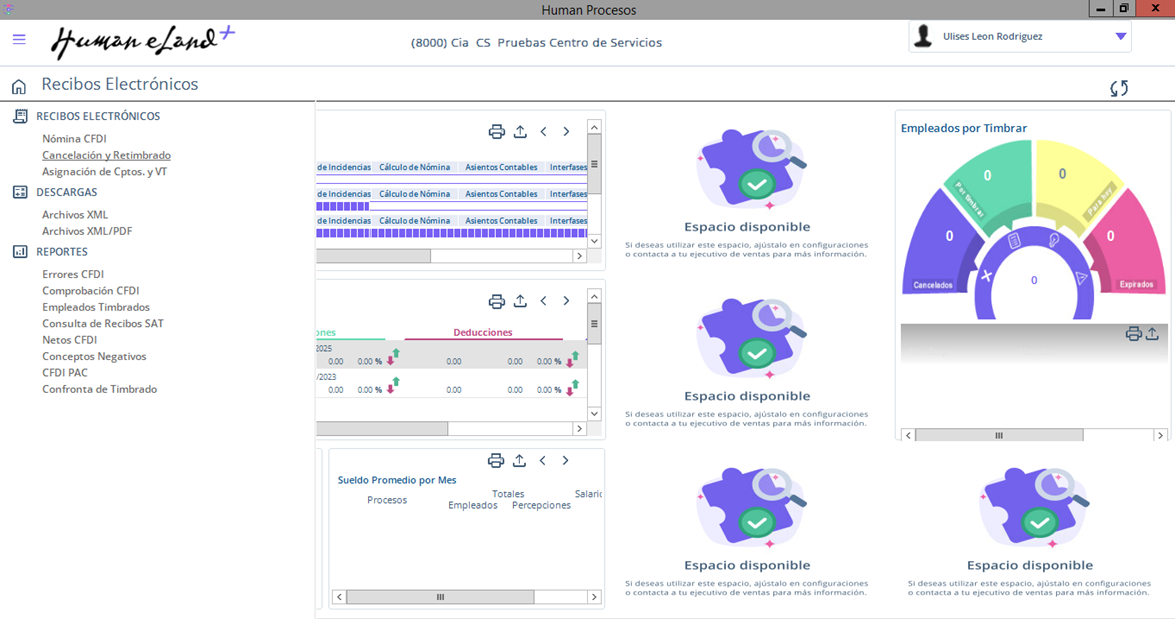
Task: Open Nómina CFDI menu item
Action: 74,139
